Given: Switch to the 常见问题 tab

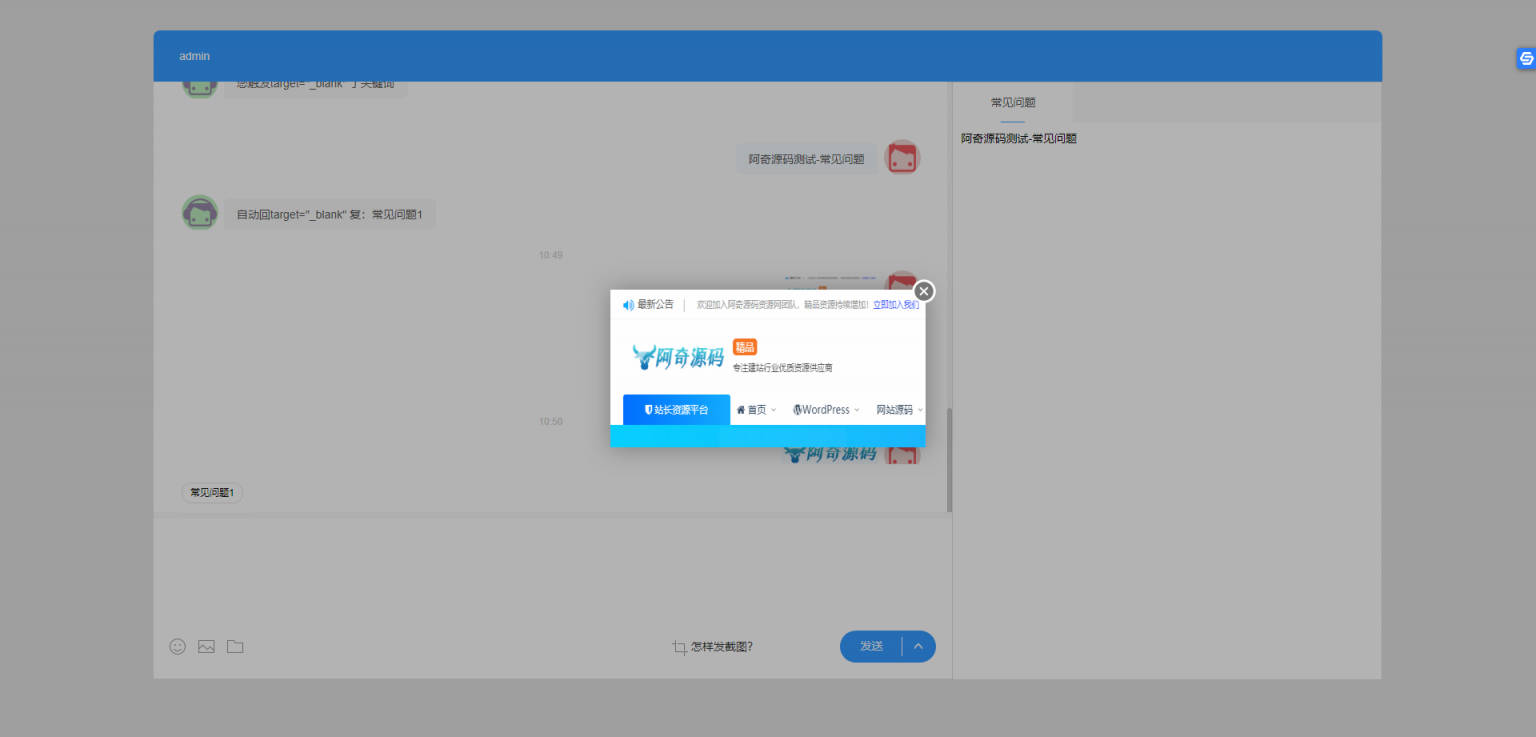Looking at the screenshot, I should (1013, 102).
